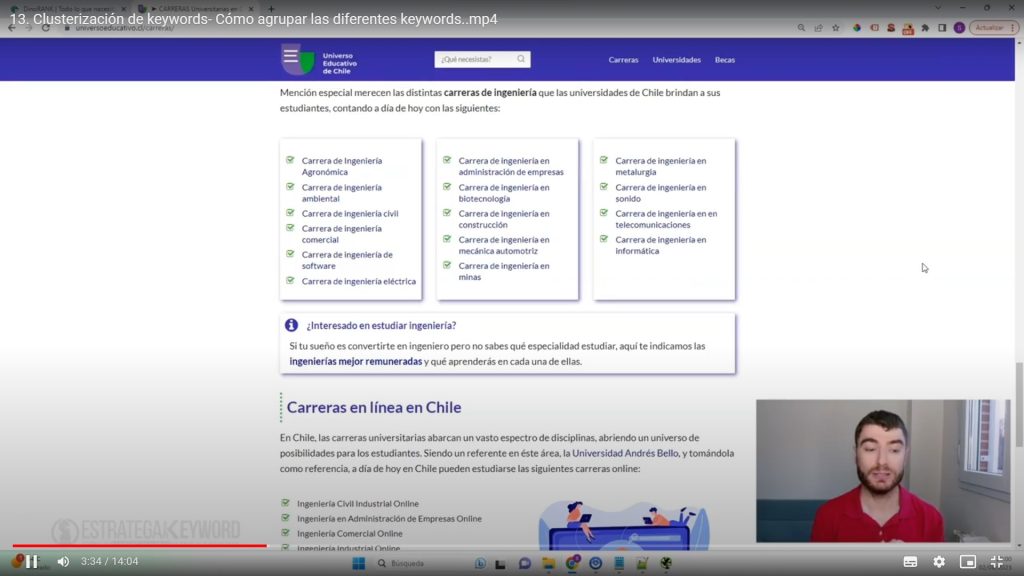This screenshot has height=576, width=1024.
Task: Open Carrera de ingeniería en informática link
Action: click(660, 245)
